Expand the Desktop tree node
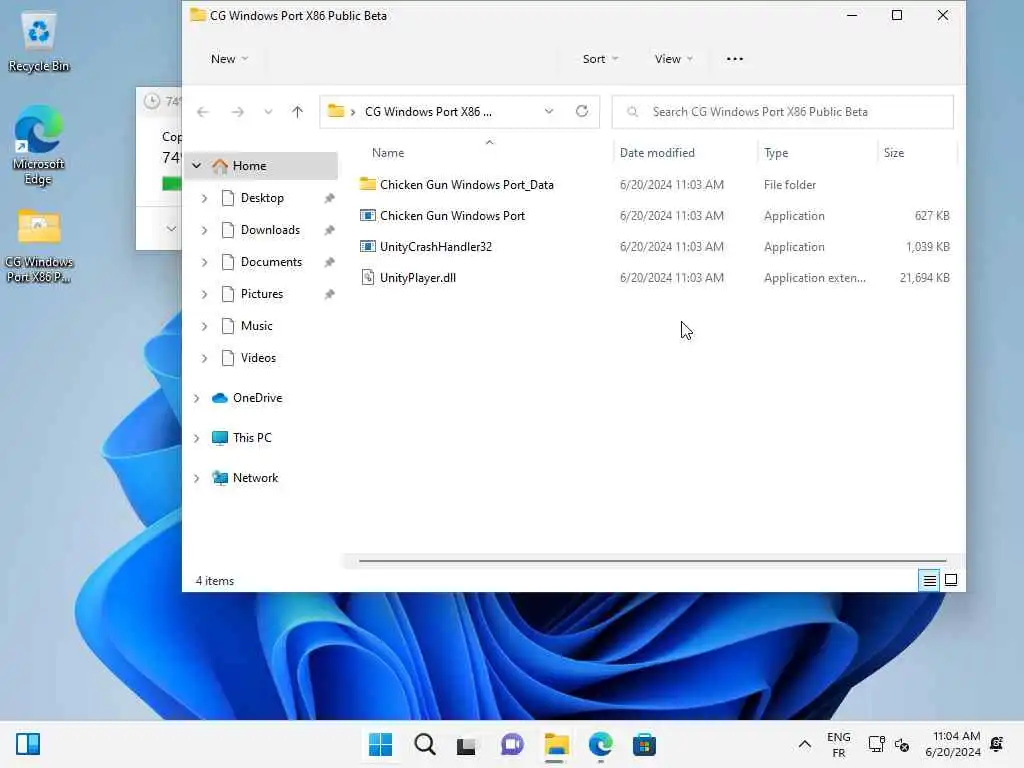The height and width of the screenshot is (768, 1024). coord(204,198)
